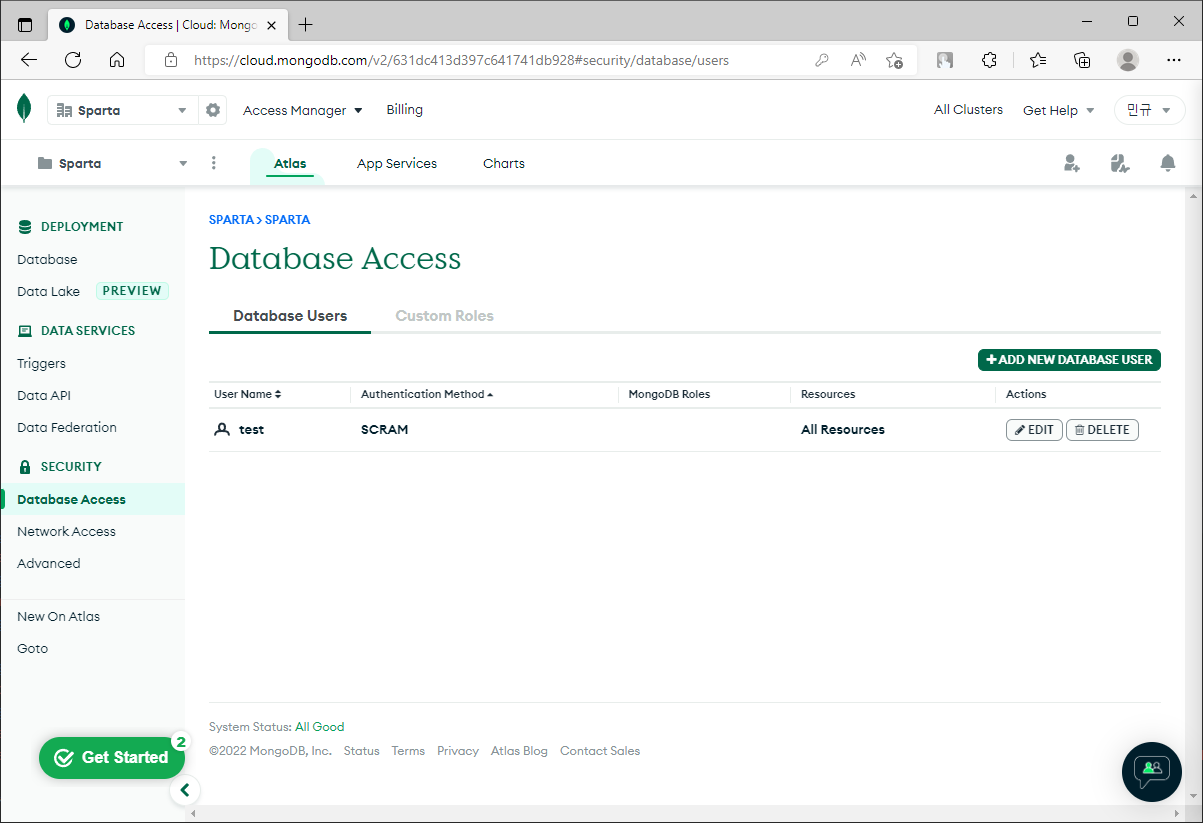
Task: Delete the test database user
Action: tap(1102, 430)
